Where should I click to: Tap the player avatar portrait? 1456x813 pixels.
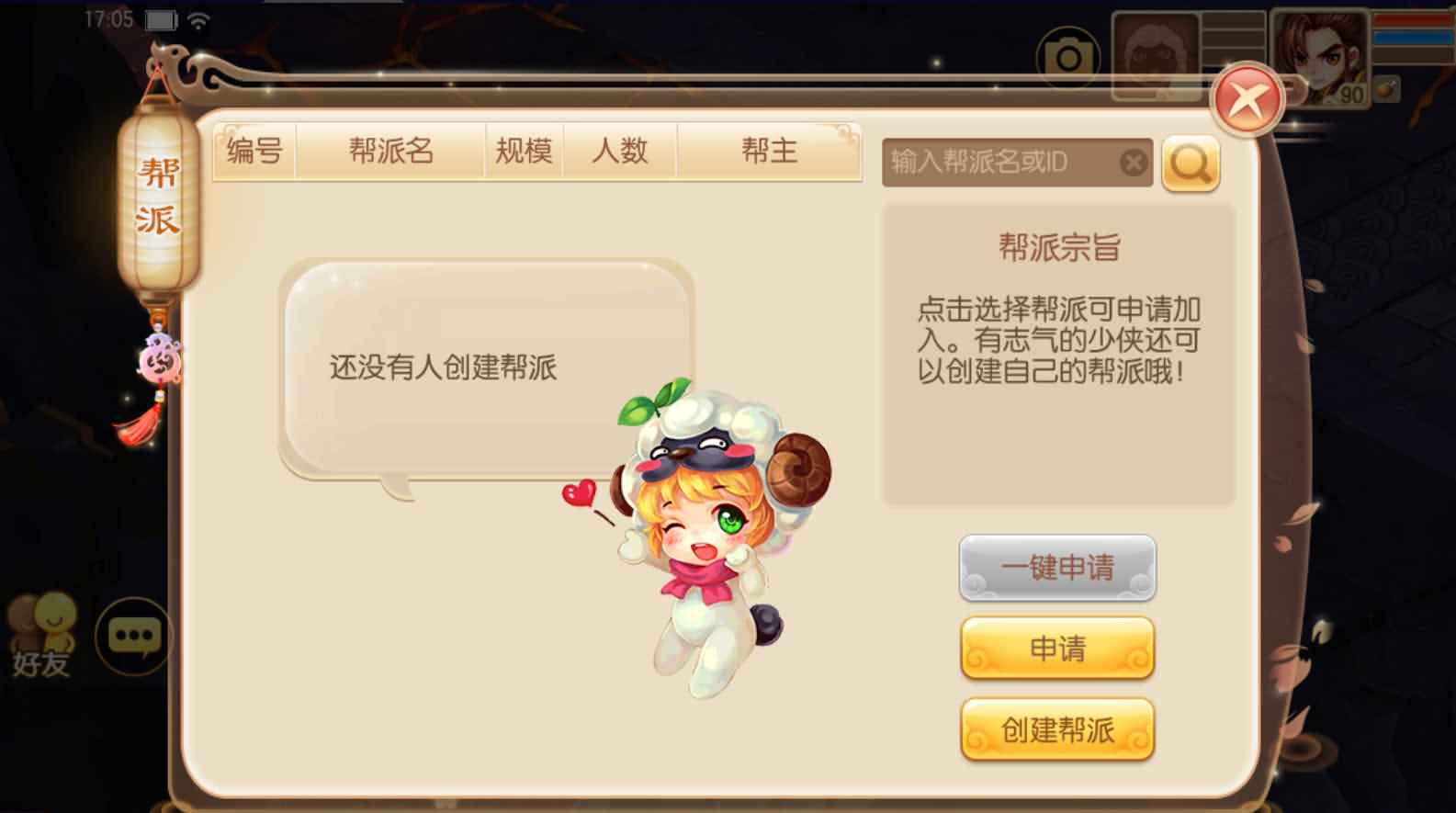point(1321,58)
